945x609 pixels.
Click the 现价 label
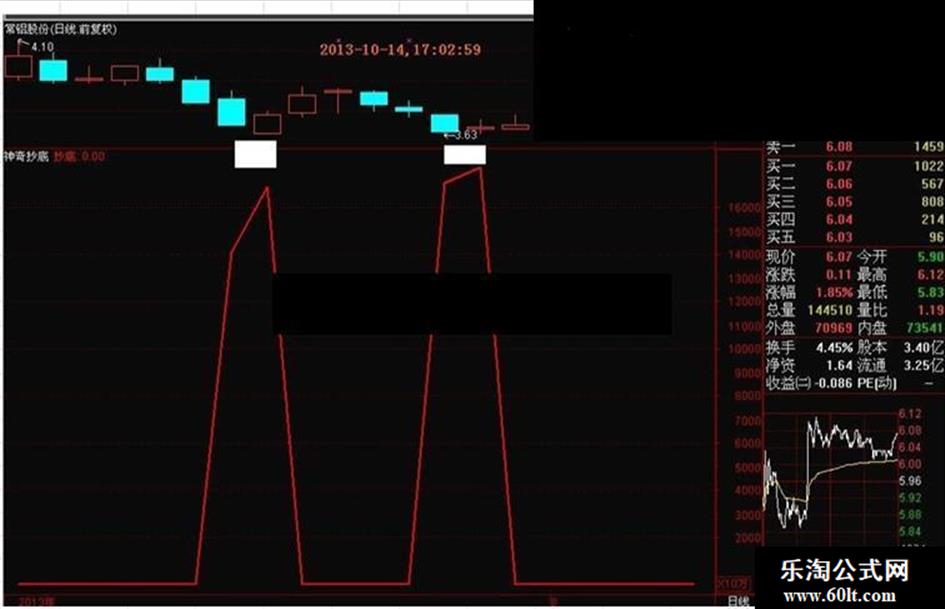point(780,257)
